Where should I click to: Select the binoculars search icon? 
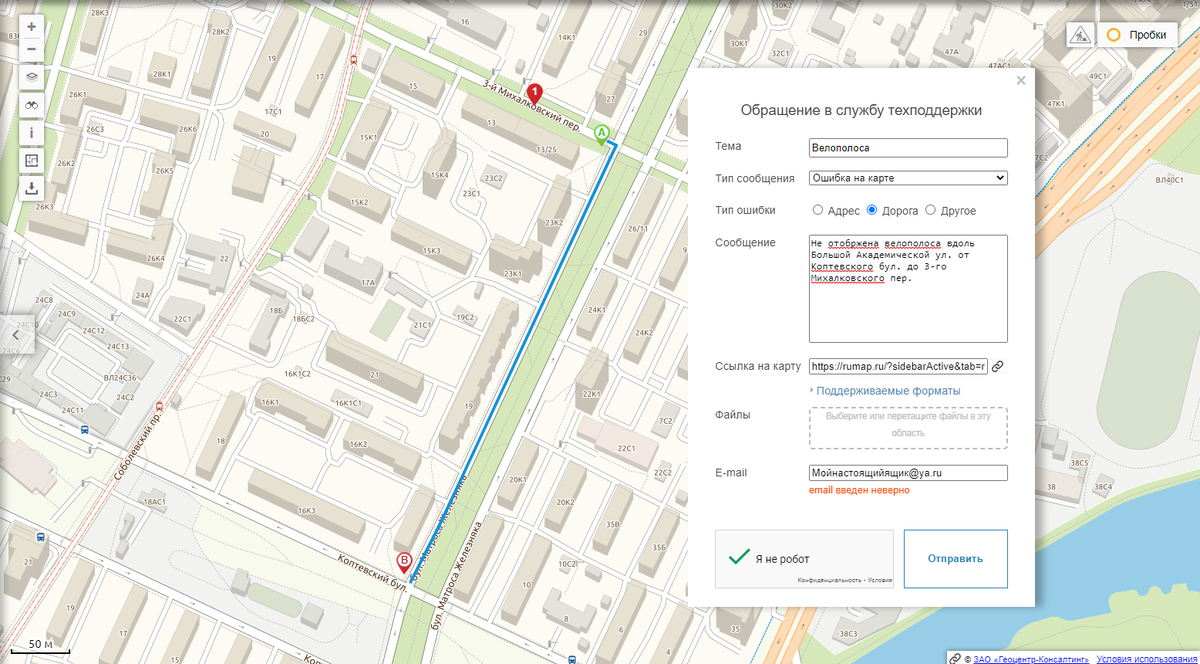tap(30, 104)
